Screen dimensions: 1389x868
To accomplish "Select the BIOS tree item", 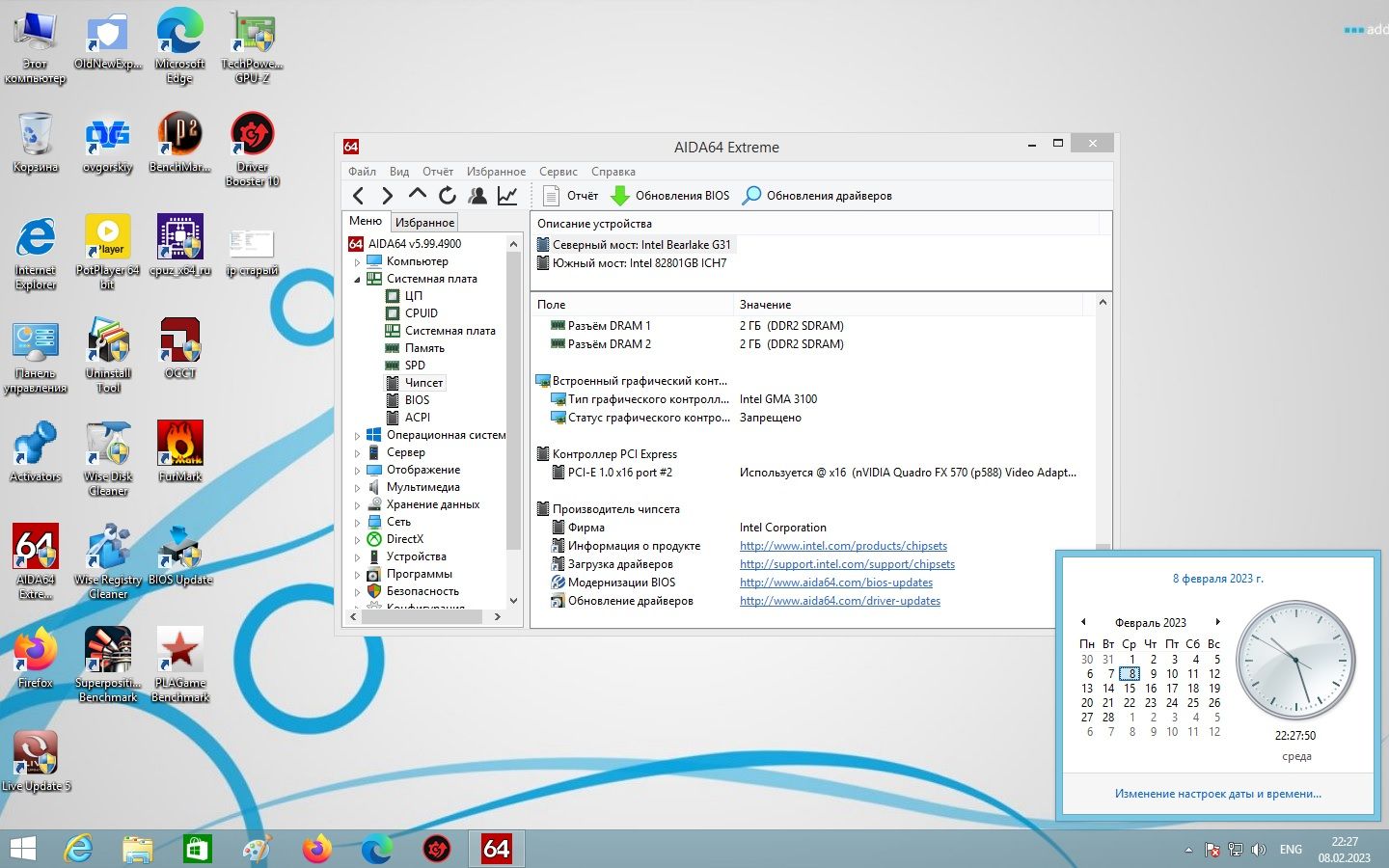I will (417, 400).
